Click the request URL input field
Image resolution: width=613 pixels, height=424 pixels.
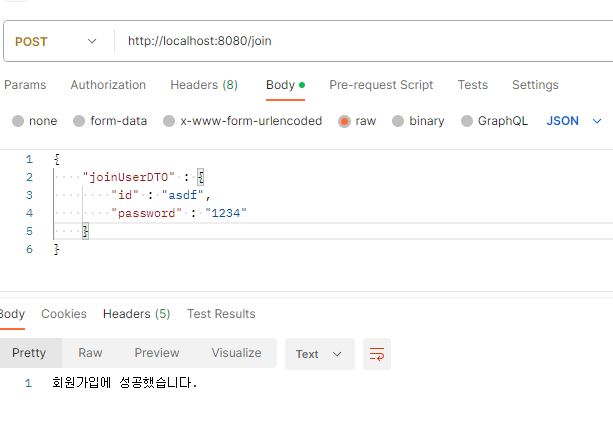pos(364,41)
